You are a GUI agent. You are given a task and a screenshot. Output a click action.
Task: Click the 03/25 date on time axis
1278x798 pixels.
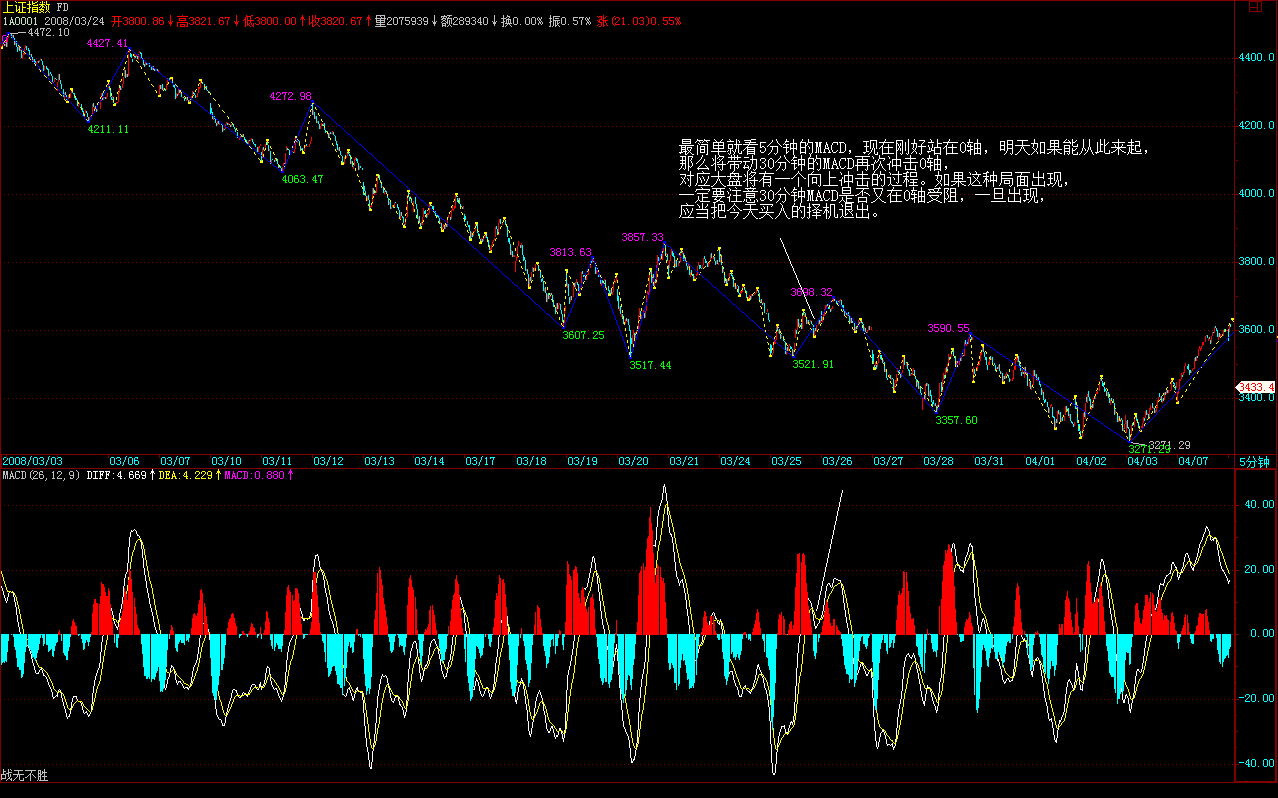[x=786, y=461]
